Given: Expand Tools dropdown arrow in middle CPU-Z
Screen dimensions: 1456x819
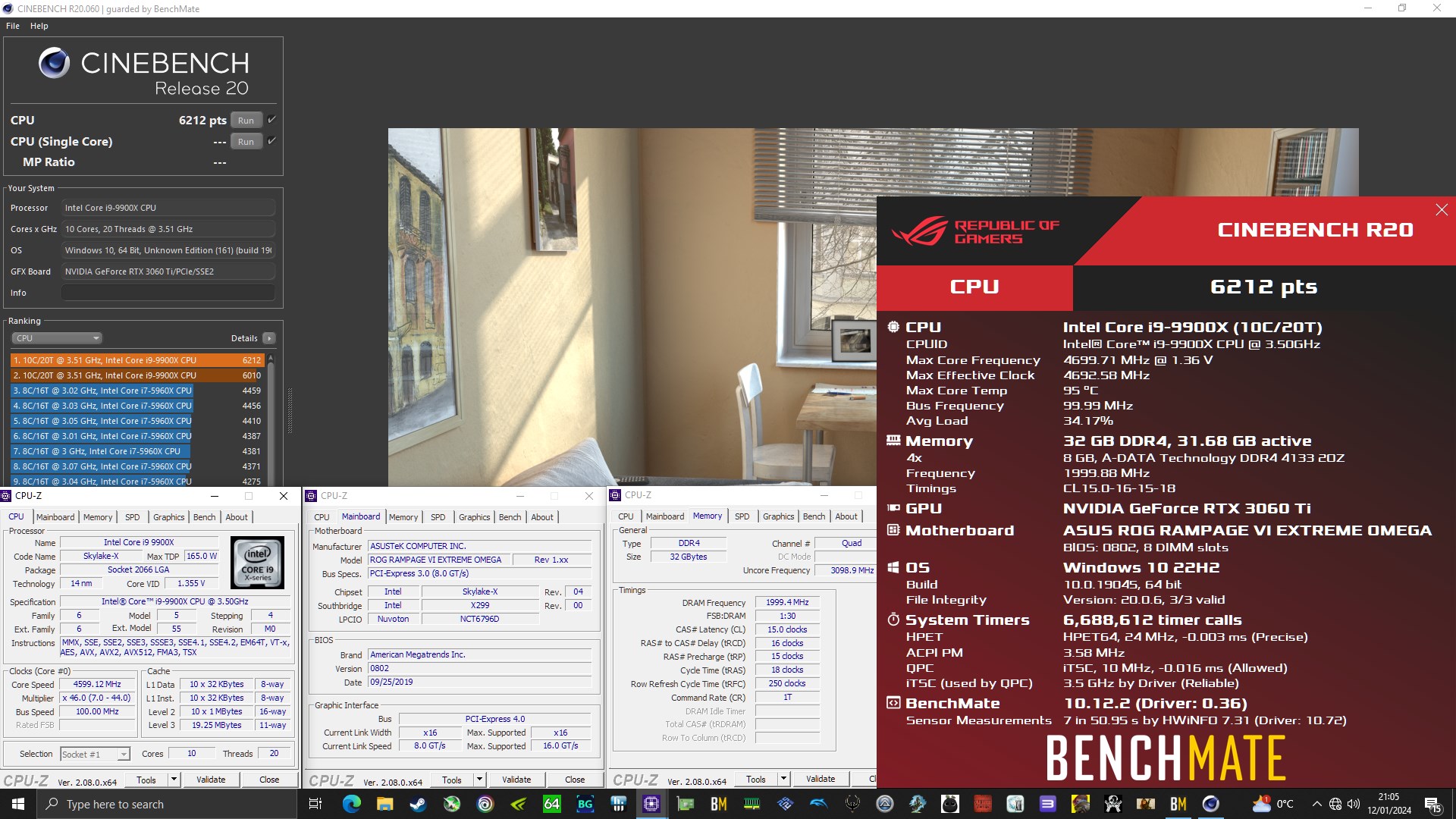Looking at the screenshot, I should [479, 780].
